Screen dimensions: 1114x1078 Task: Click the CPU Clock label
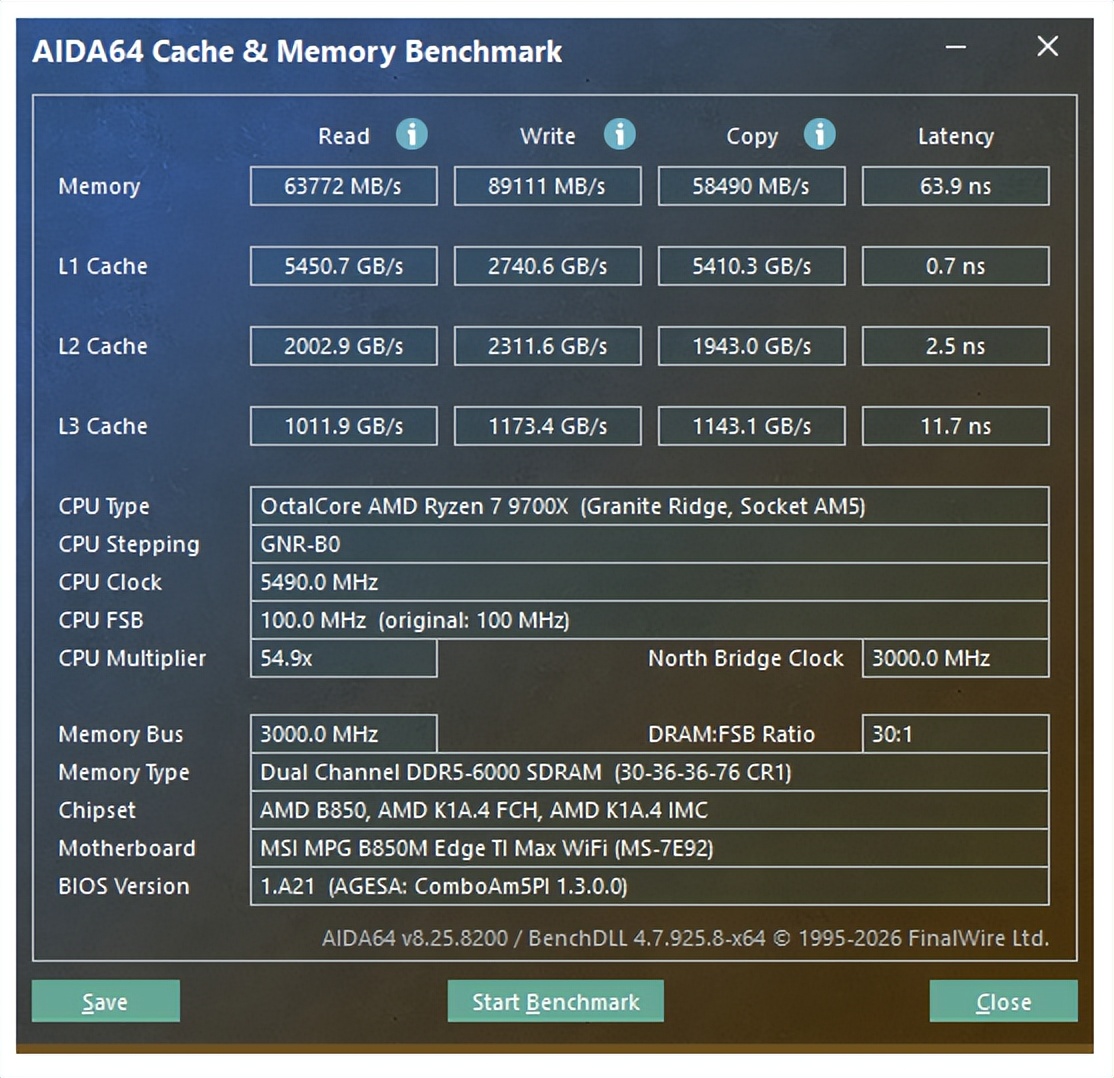coord(110,582)
